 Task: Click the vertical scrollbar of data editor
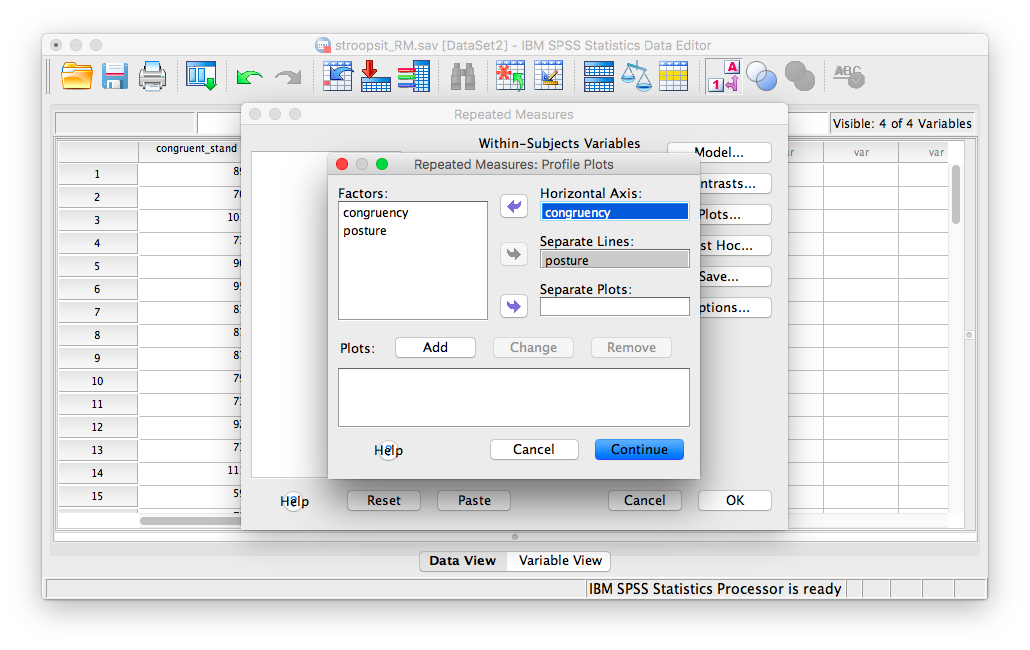tap(956, 194)
